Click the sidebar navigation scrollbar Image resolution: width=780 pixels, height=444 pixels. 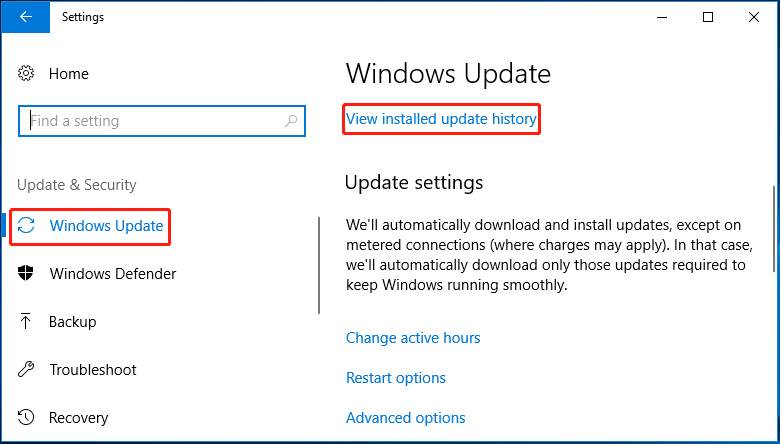[319, 265]
